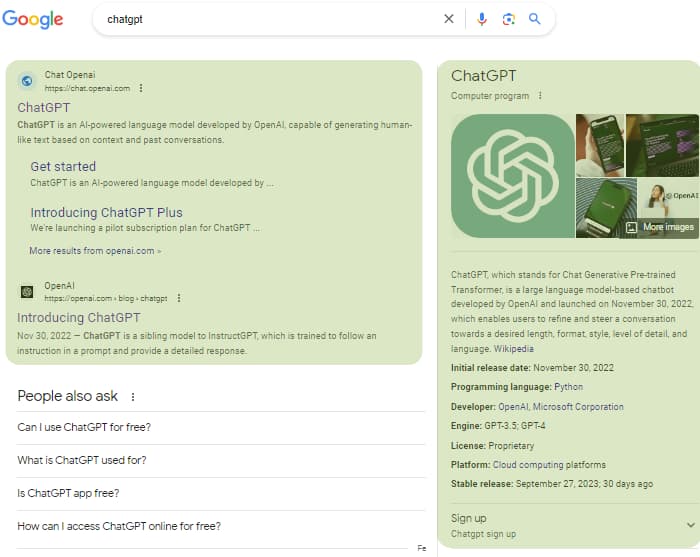Open the Wikipedia link in description
700x557 pixels.
coord(514,349)
